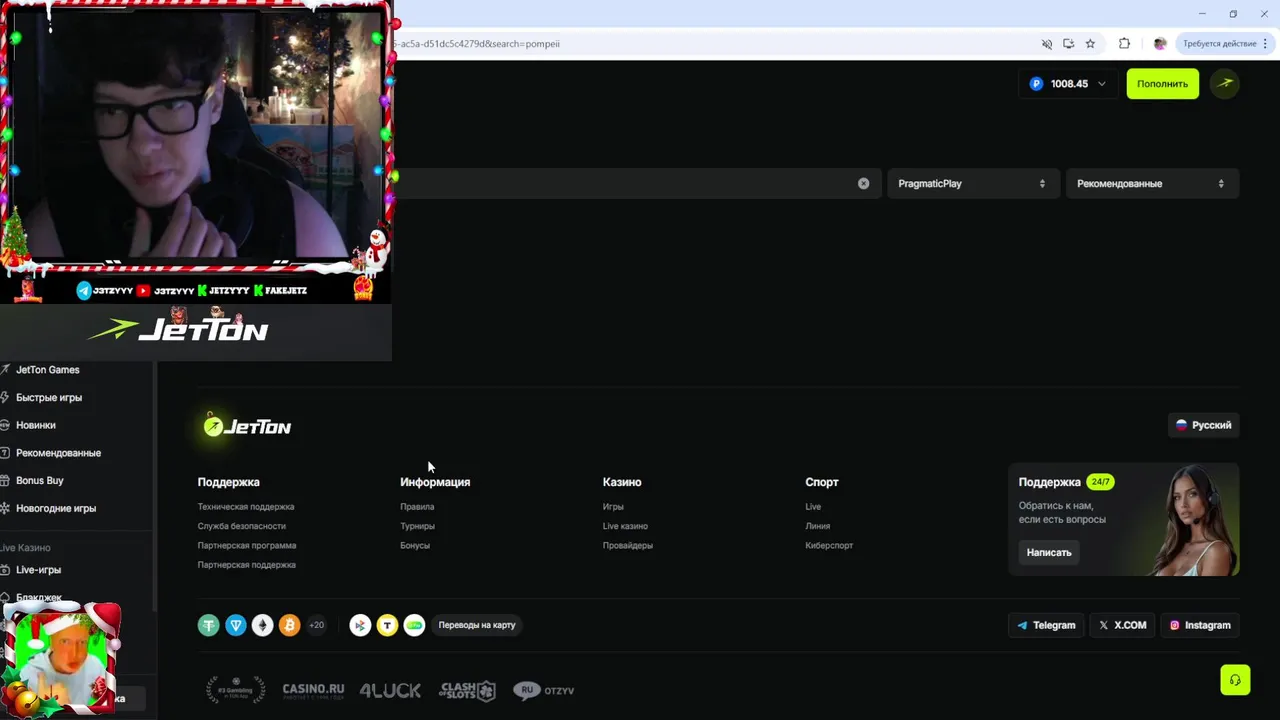Select Live-игры in sidebar
1280x720 pixels.
(x=38, y=570)
